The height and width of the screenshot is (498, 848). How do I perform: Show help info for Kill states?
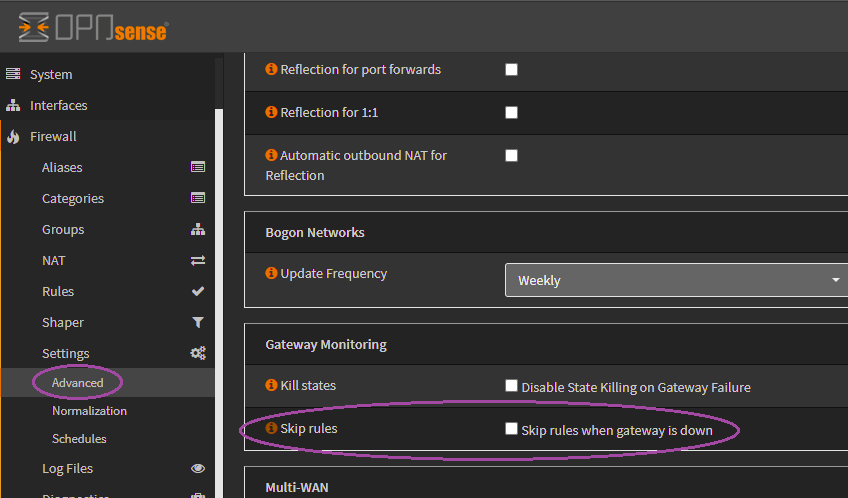point(271,385)
